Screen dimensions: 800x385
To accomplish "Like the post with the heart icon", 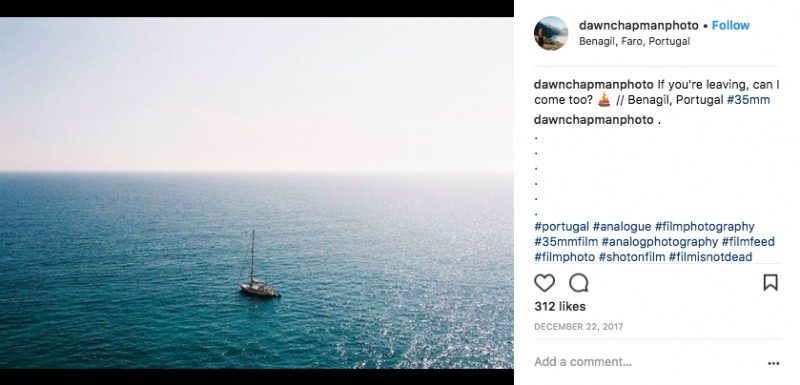I will click(x=544, y=283).
